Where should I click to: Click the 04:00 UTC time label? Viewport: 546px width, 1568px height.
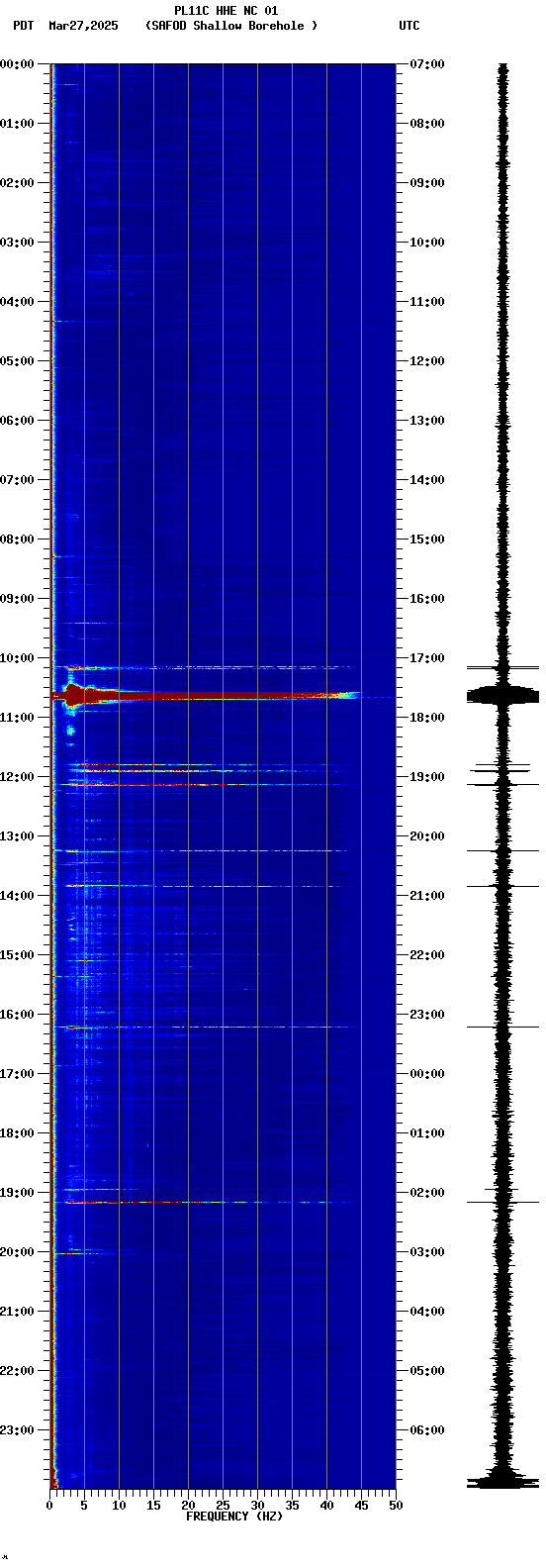[x=427, y=1312]
